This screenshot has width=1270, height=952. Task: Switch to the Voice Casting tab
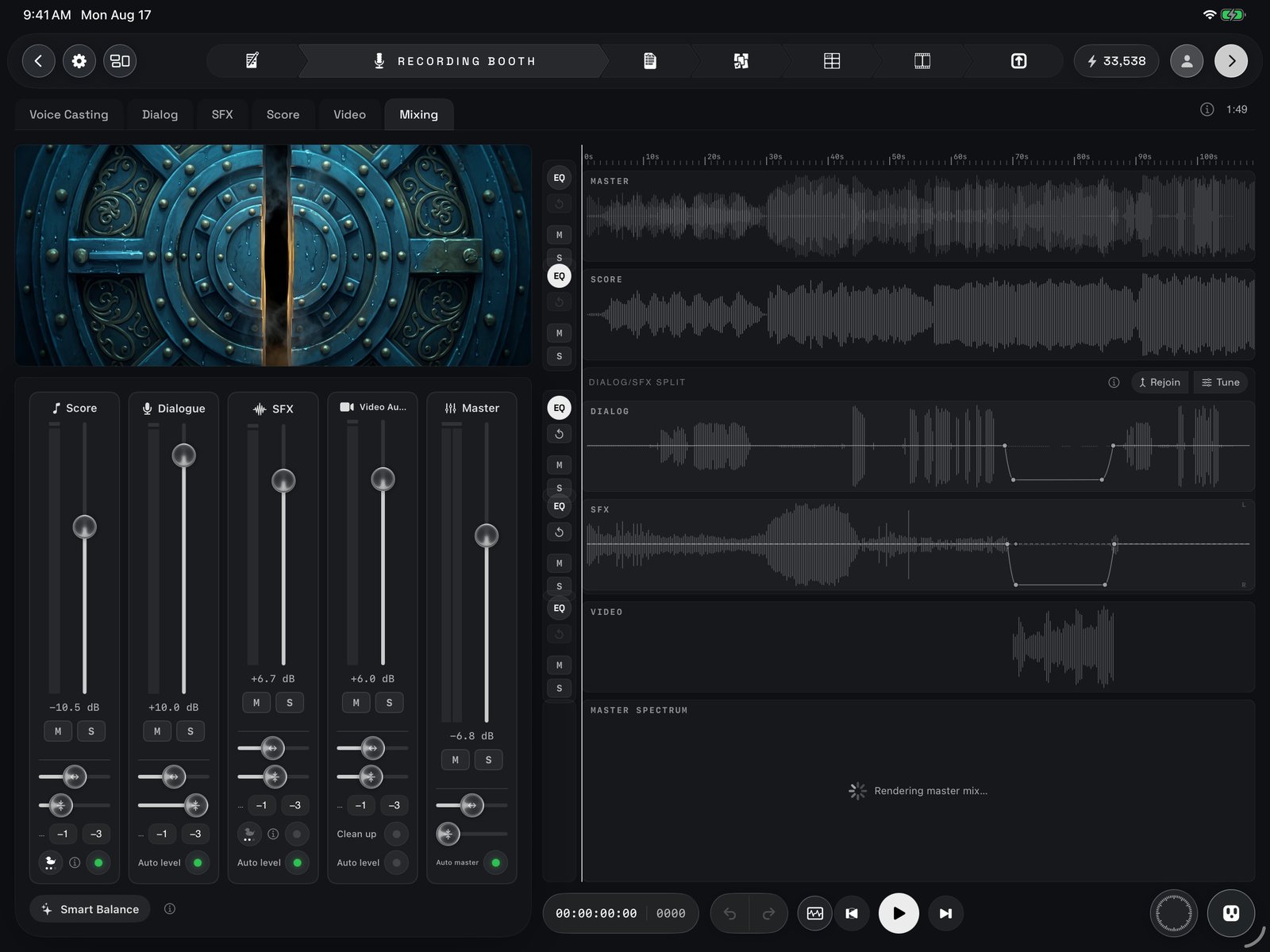pyautogui.click(x=69, y=114)
